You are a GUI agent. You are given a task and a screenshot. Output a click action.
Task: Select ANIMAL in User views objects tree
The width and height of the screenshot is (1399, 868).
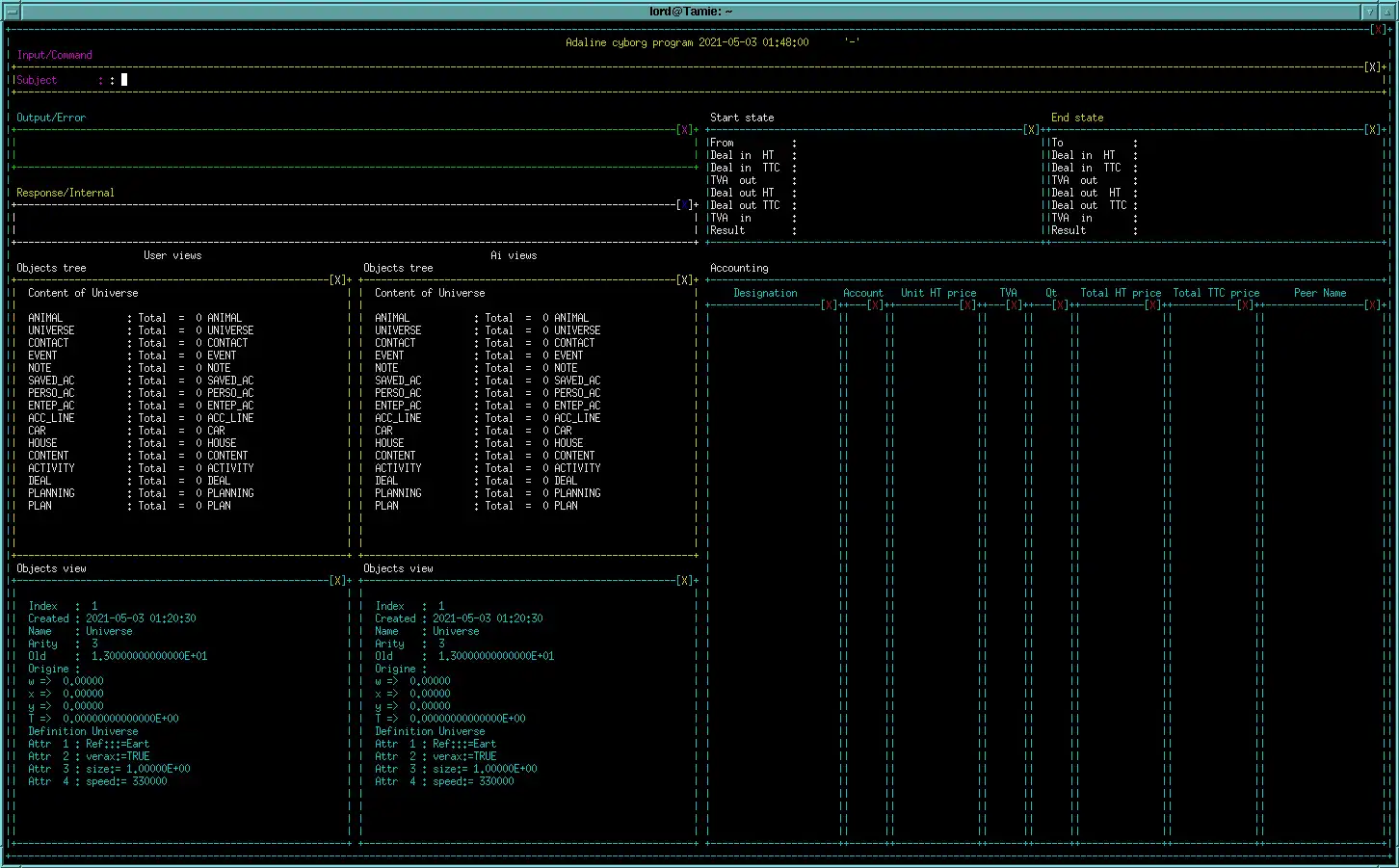click(x=45, y=318)
